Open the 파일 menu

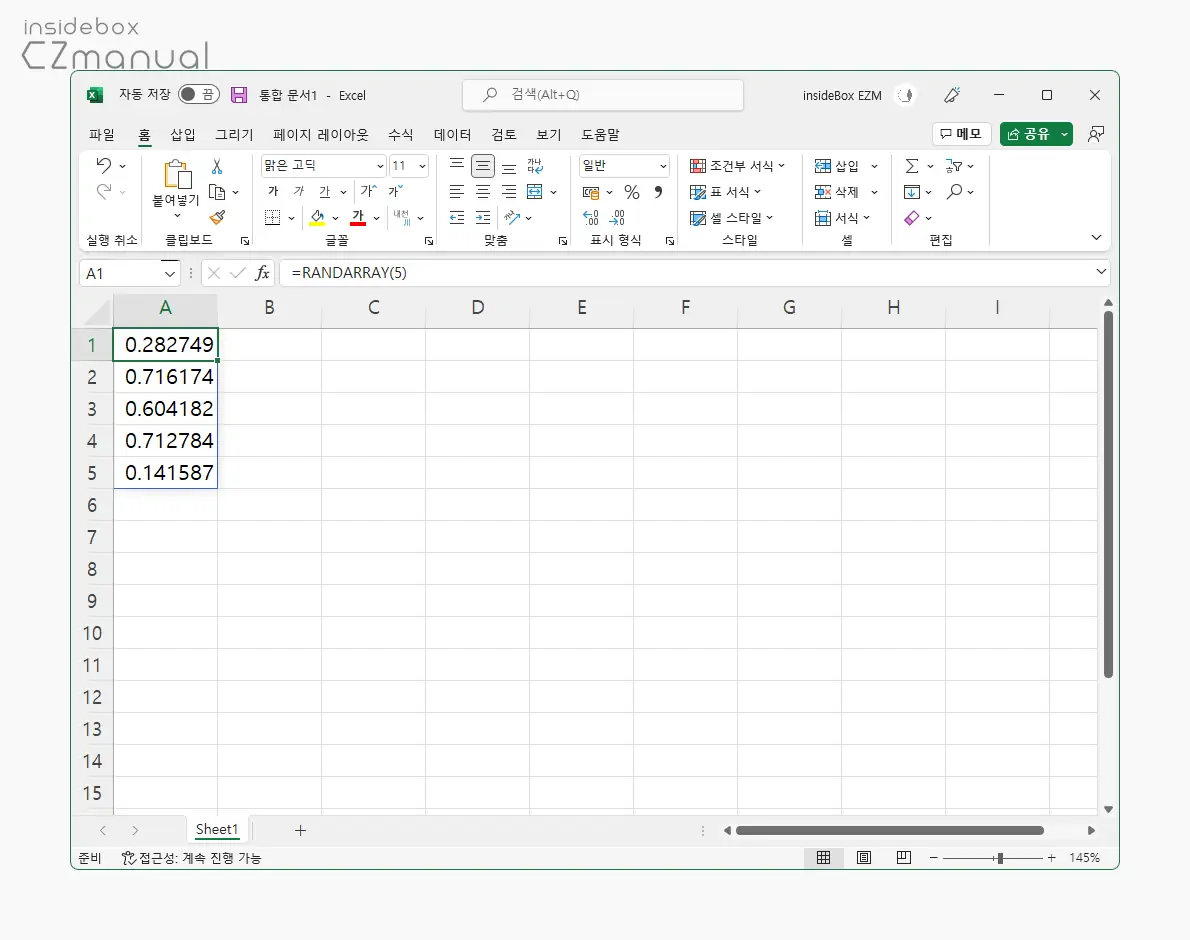tap(102, 134)
